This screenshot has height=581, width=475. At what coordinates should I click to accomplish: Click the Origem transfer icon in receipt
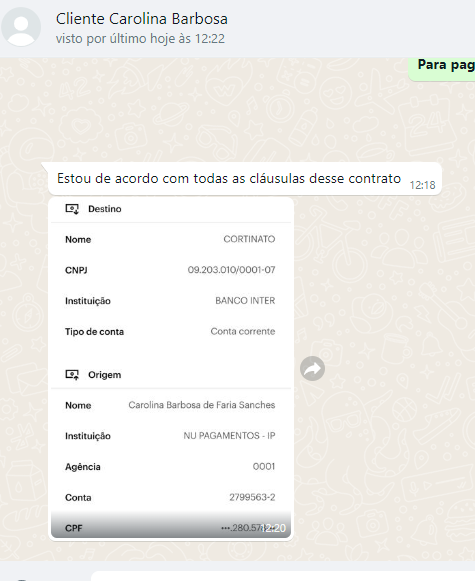click(x=72, y=375)
